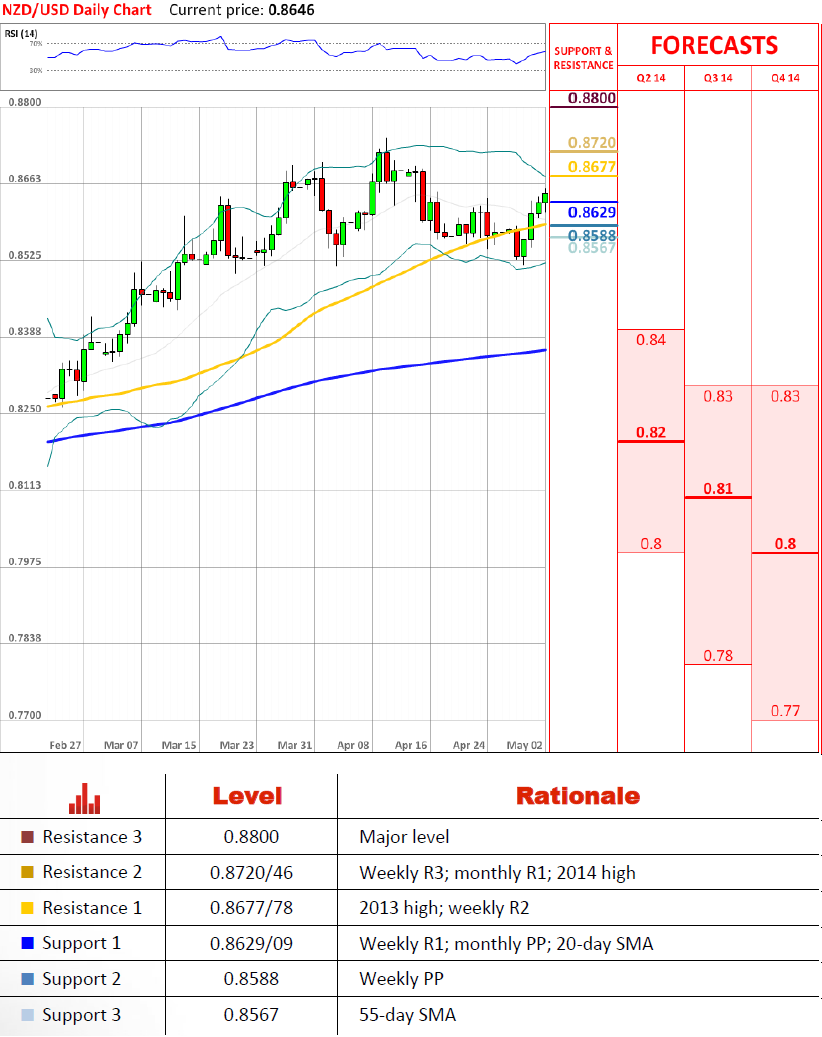Click the Support 3 light-blue color swatch
822x1037 pixels.
tap(28, 1015)
